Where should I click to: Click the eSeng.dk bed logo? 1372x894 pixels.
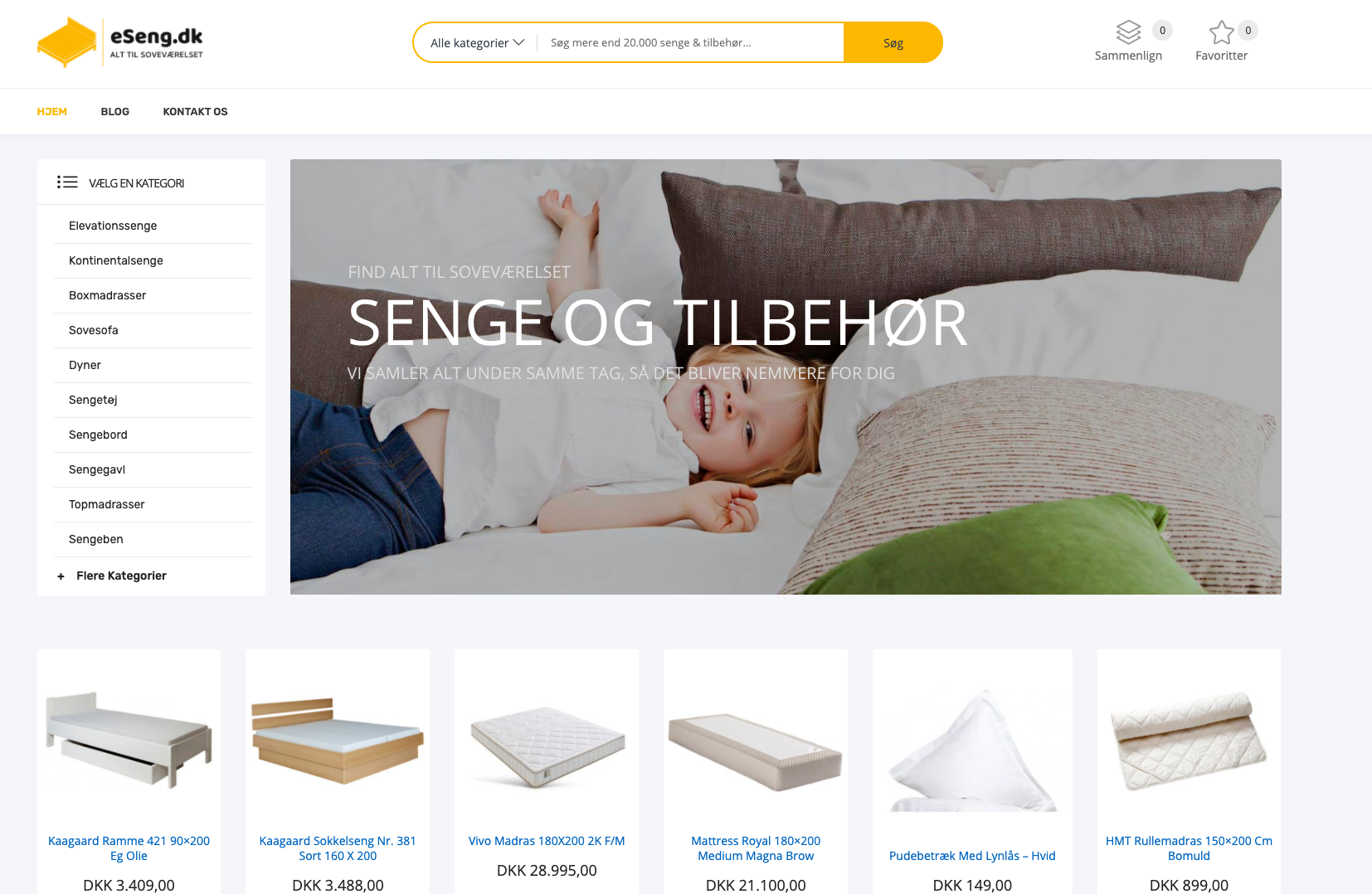pos(120,42)
